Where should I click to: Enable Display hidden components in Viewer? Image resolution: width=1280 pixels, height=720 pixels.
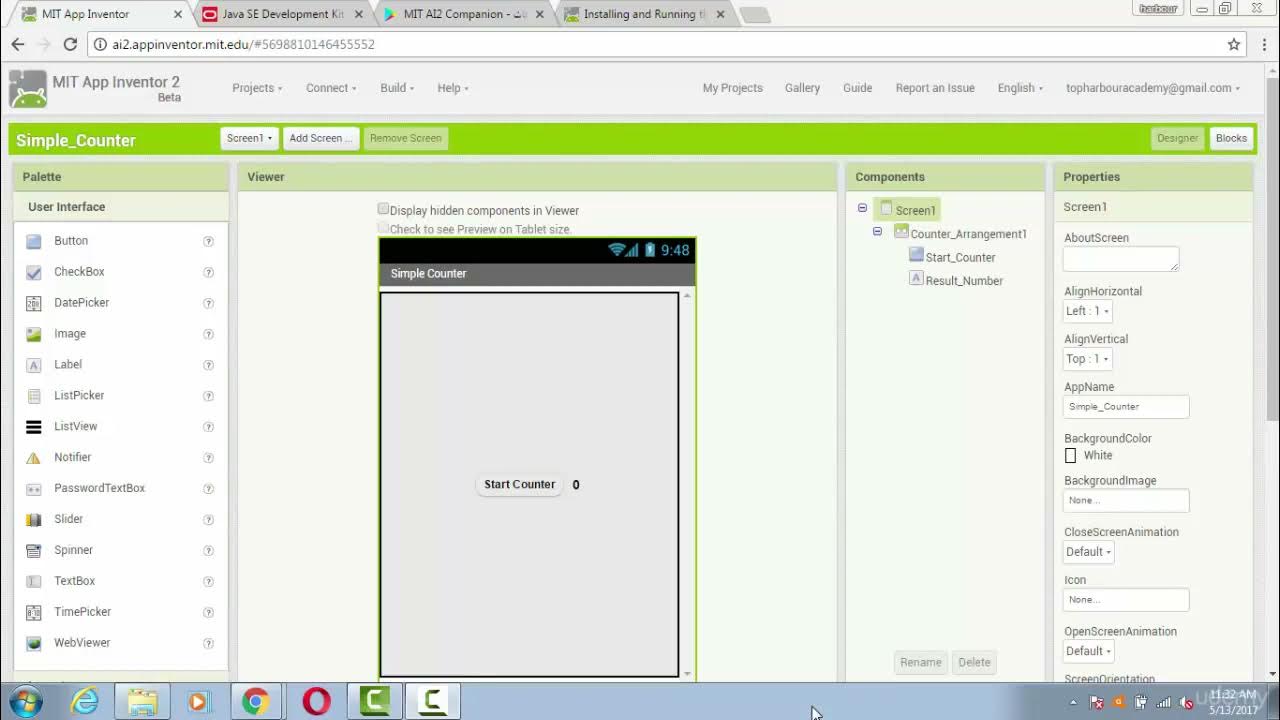coord(383,209)
